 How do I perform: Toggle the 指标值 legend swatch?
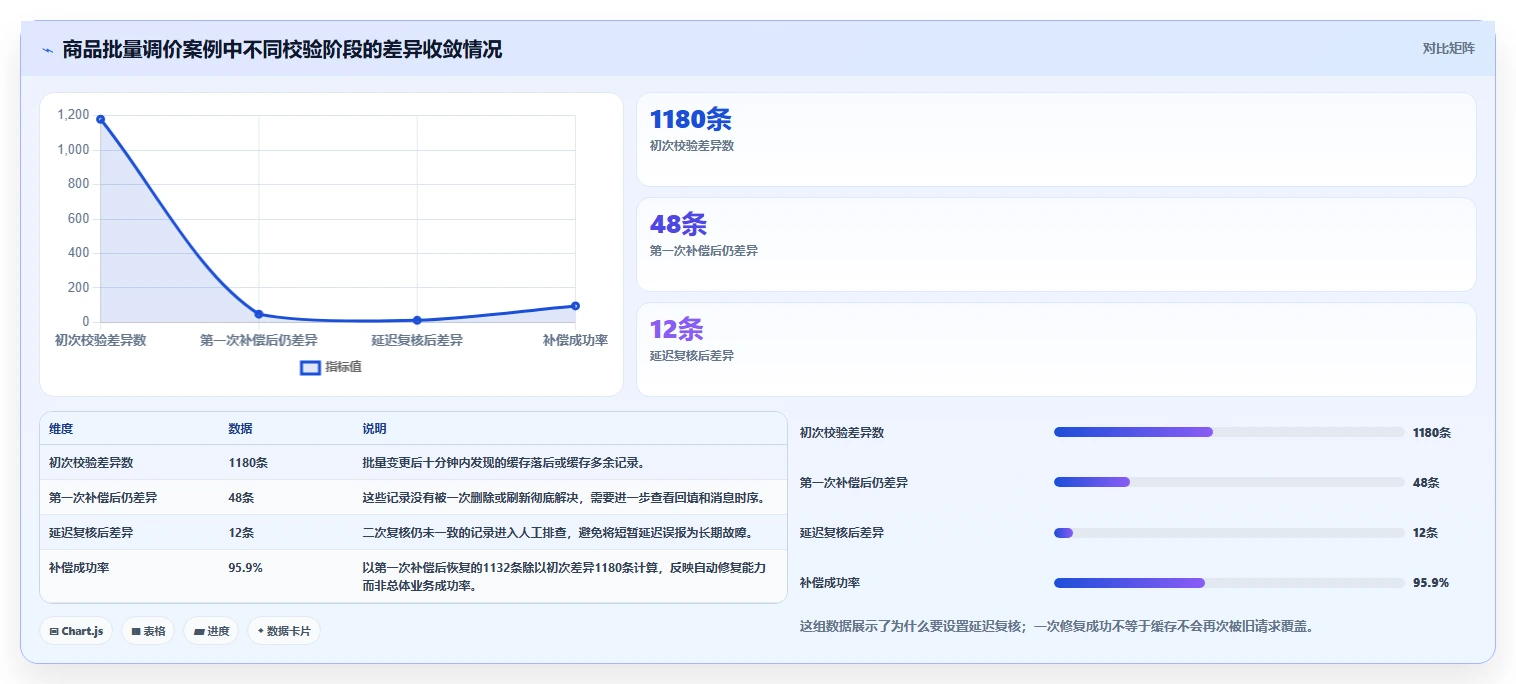[311, 367]
